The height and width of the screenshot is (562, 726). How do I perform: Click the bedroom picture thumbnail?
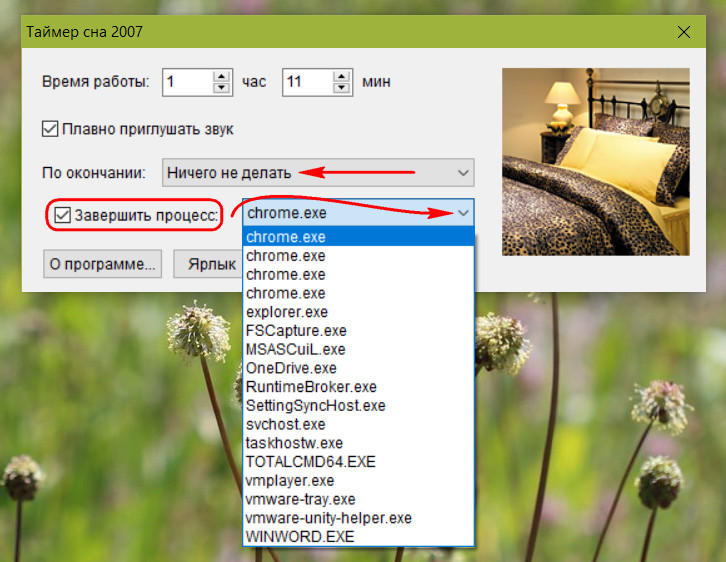(596, 162)
